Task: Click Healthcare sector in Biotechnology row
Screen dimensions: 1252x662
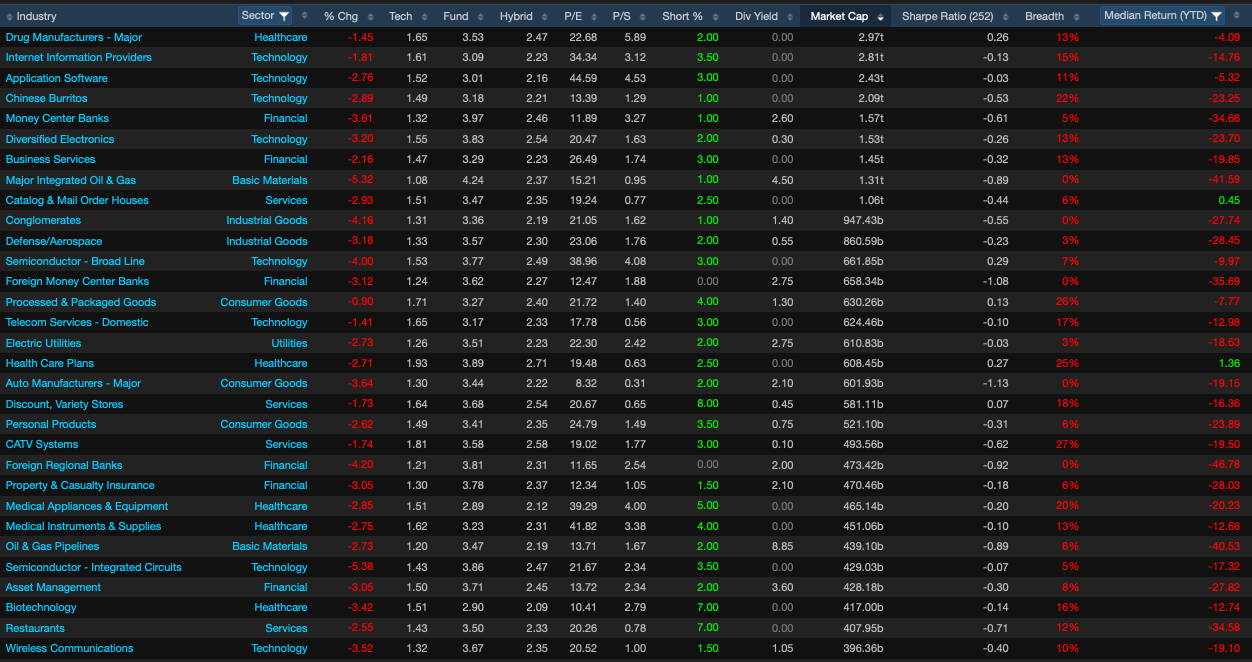Action: point(281,607)
